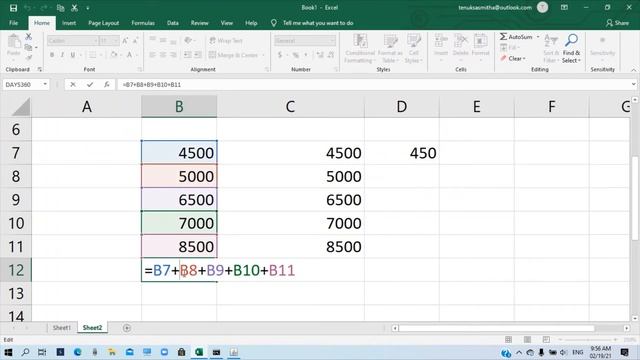The image size is (640, 360).
Task: Open Find & Select magnifier
Action: point(571,49)
